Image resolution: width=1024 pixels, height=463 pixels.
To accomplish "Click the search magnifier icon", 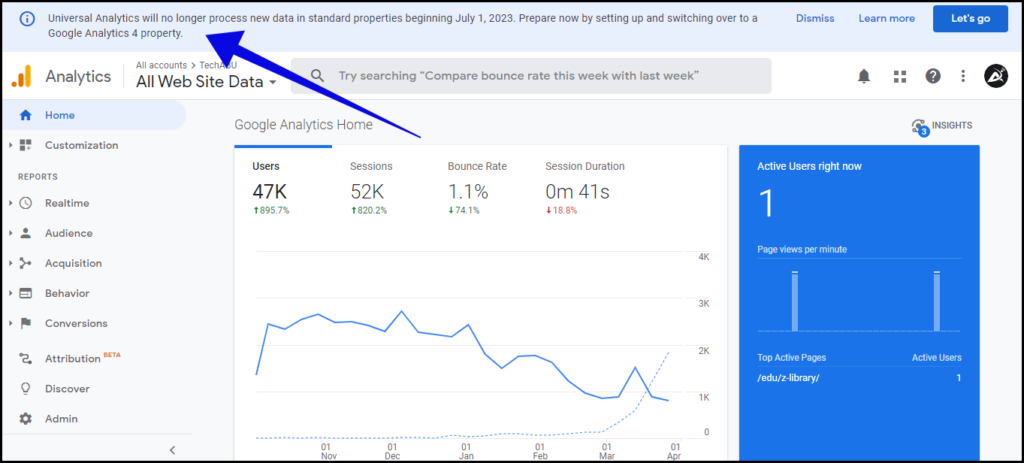I will [317, 76].
